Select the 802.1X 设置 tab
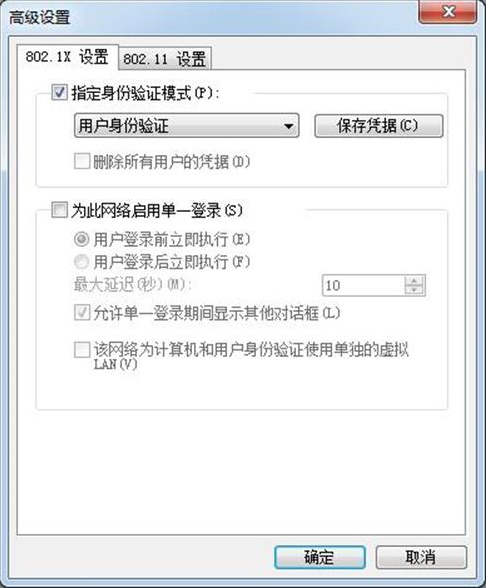Image resolution: width=487 pixels, height=588 pixels. click(x=67, y=57)
